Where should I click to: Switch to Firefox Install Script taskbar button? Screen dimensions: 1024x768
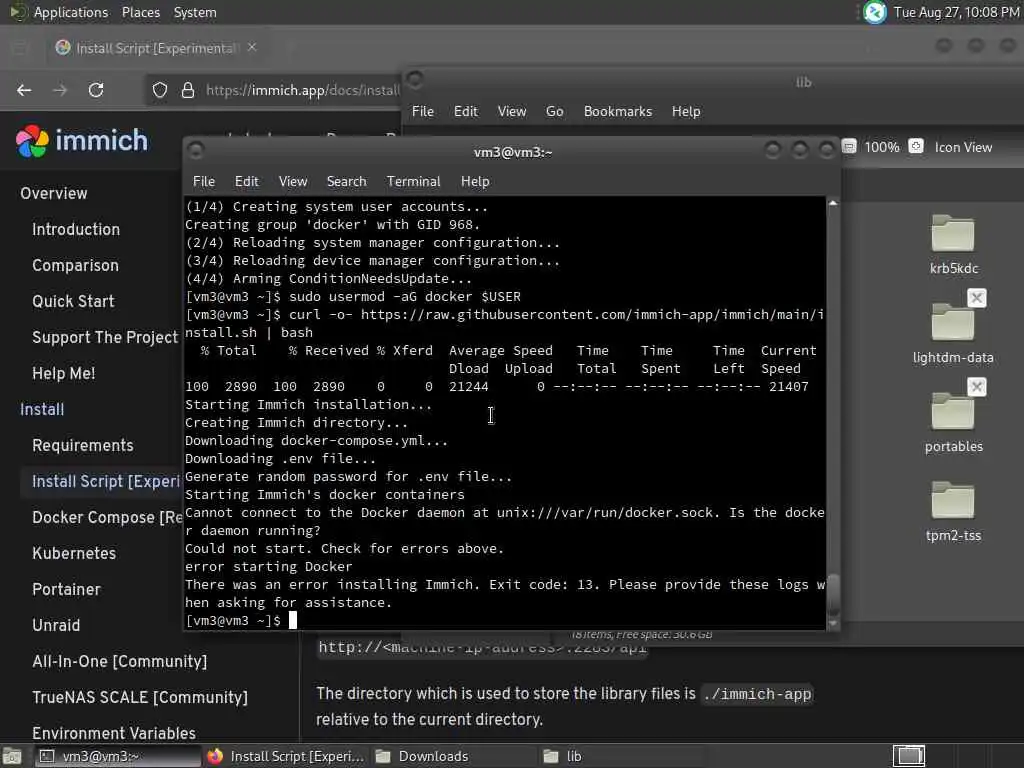pos(285,756)
